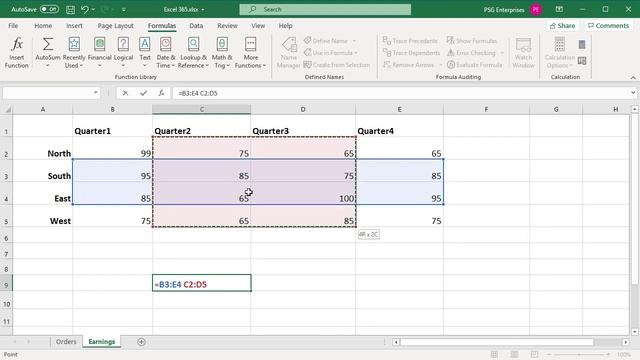Screen dimensions: 640x360
Task: Click Use in Formula
Action: (x=331, y=53)
